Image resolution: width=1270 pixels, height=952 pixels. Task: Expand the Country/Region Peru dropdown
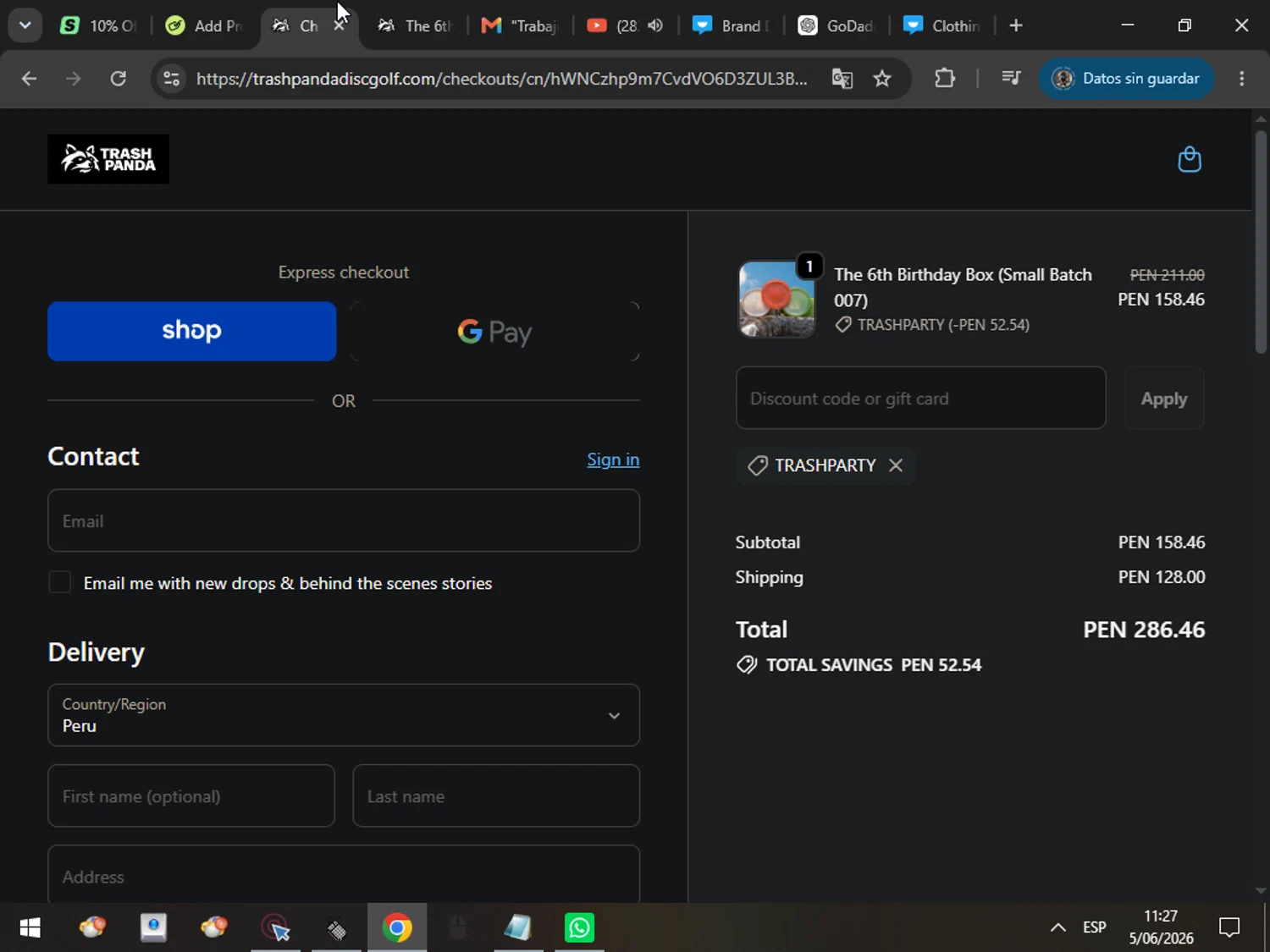(344, 715)
